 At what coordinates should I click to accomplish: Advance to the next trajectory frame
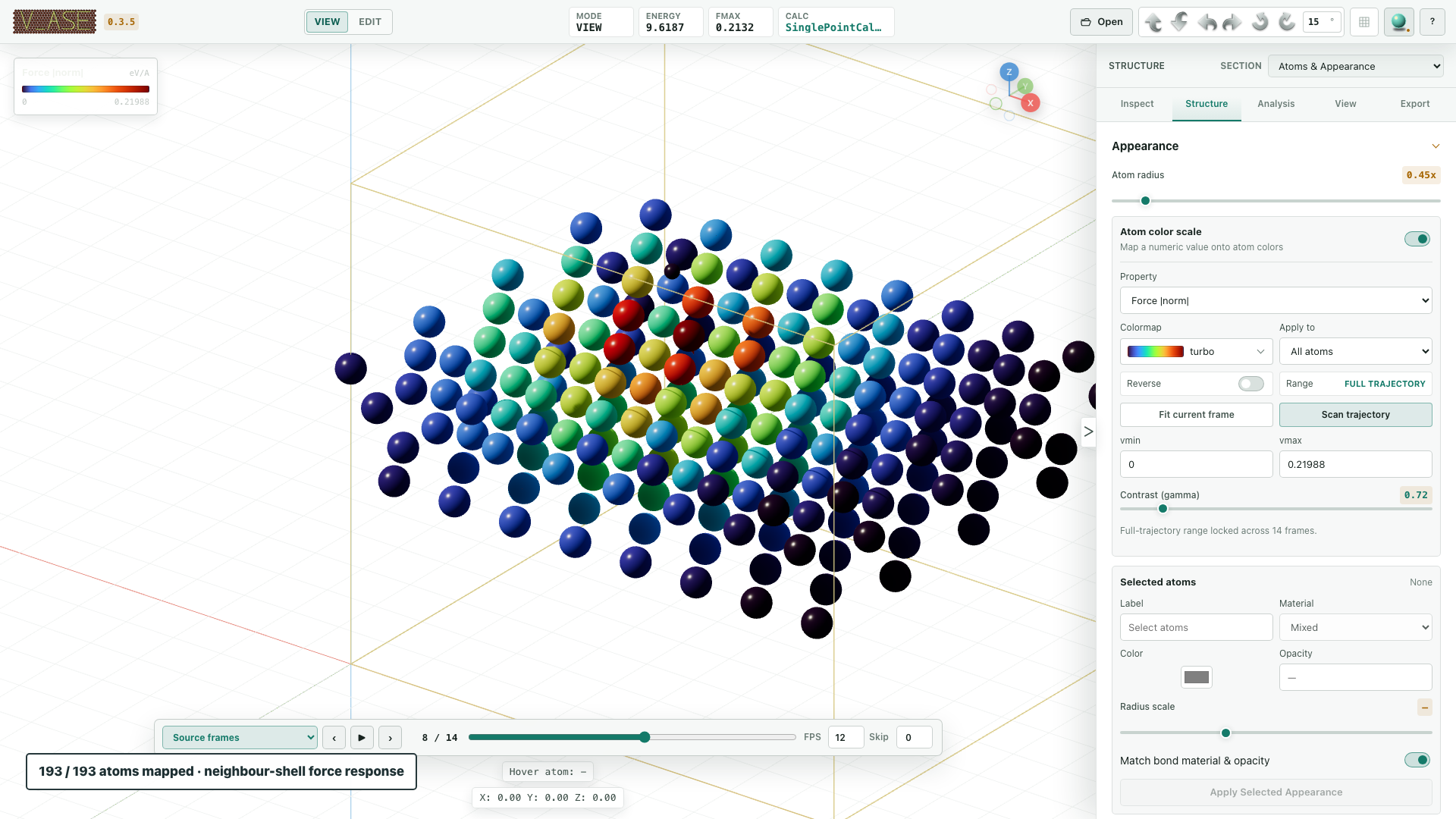390,738
